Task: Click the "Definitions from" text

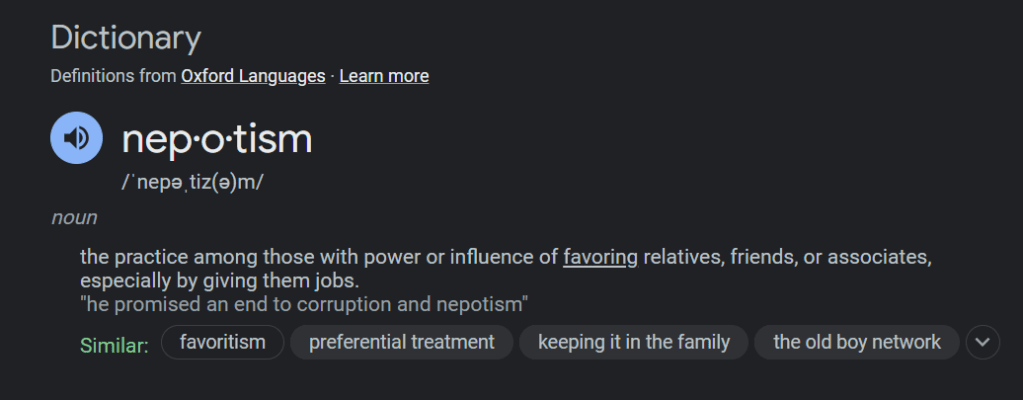Action: click(x=113, y=76)
